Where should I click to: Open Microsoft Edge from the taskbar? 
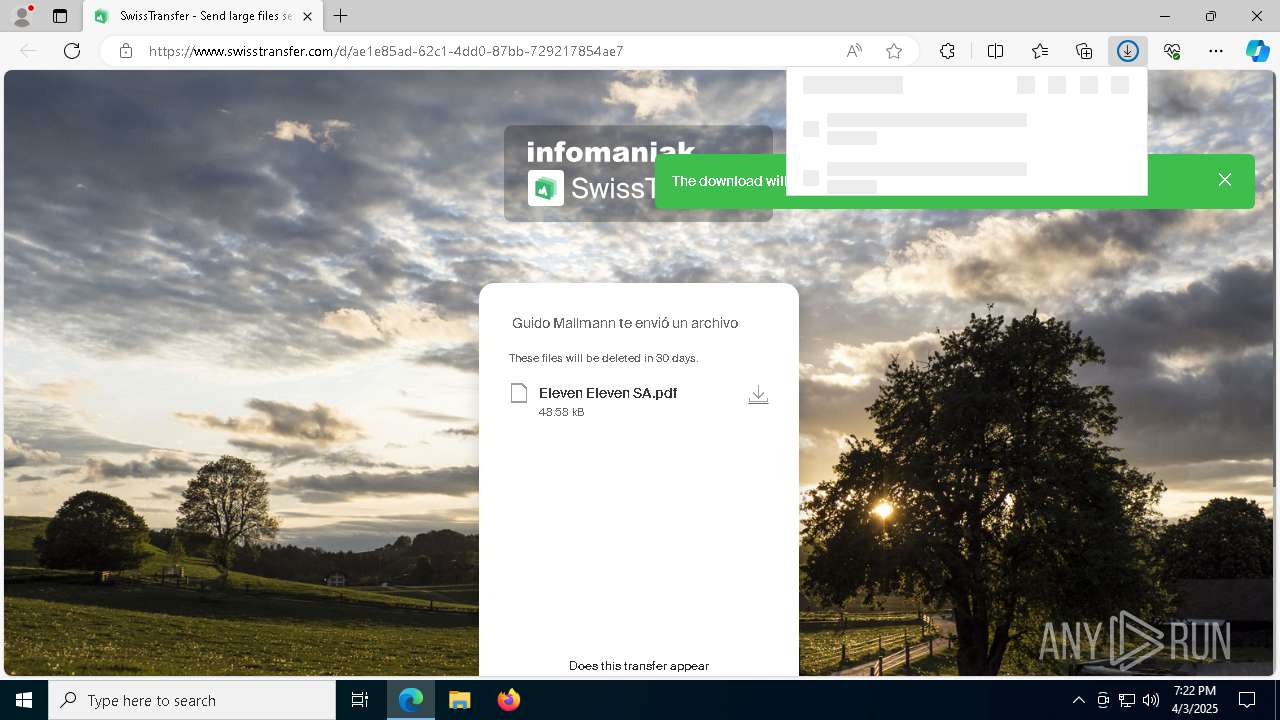tap(411, 700)
